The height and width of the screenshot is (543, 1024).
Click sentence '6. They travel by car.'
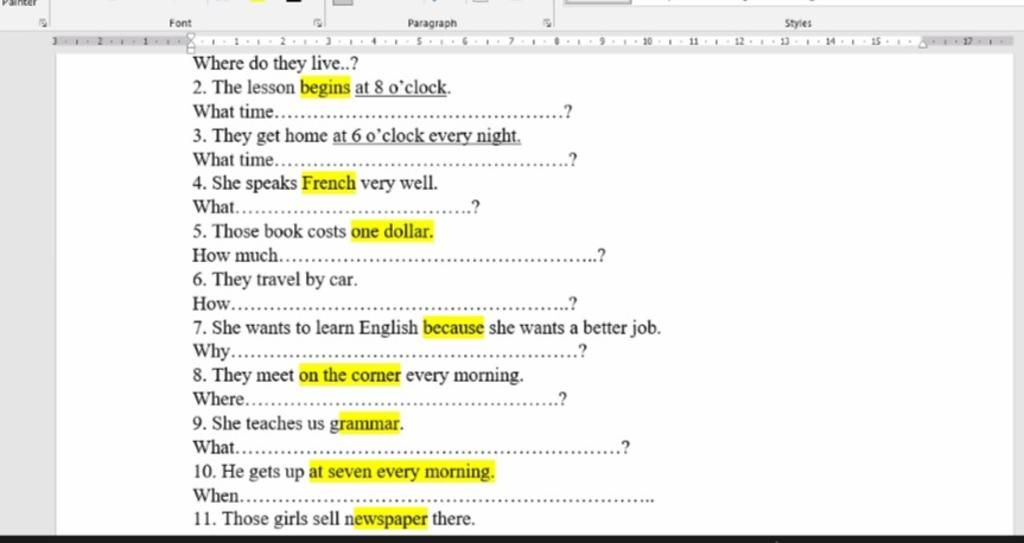[x=275, y=280]
